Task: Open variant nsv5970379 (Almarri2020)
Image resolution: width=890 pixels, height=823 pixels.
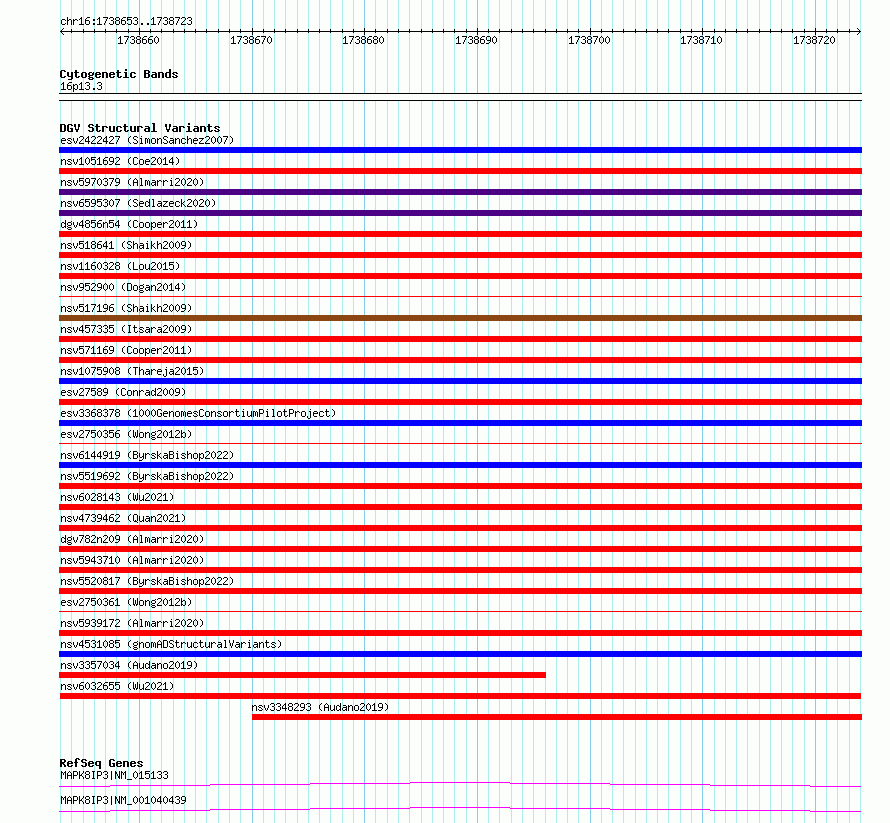Action: point(132,182)
